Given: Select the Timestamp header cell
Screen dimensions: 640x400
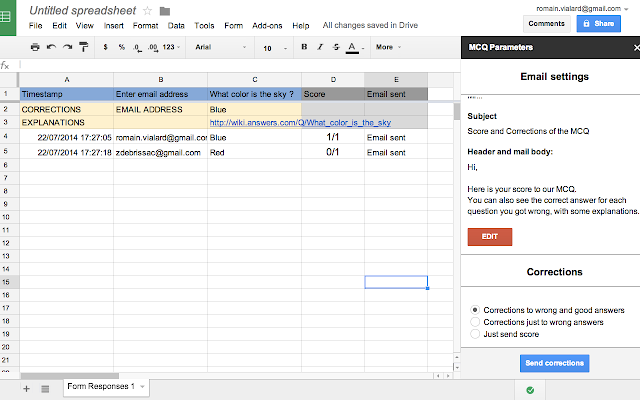Looking at the screenshot, I should point(67,94).
